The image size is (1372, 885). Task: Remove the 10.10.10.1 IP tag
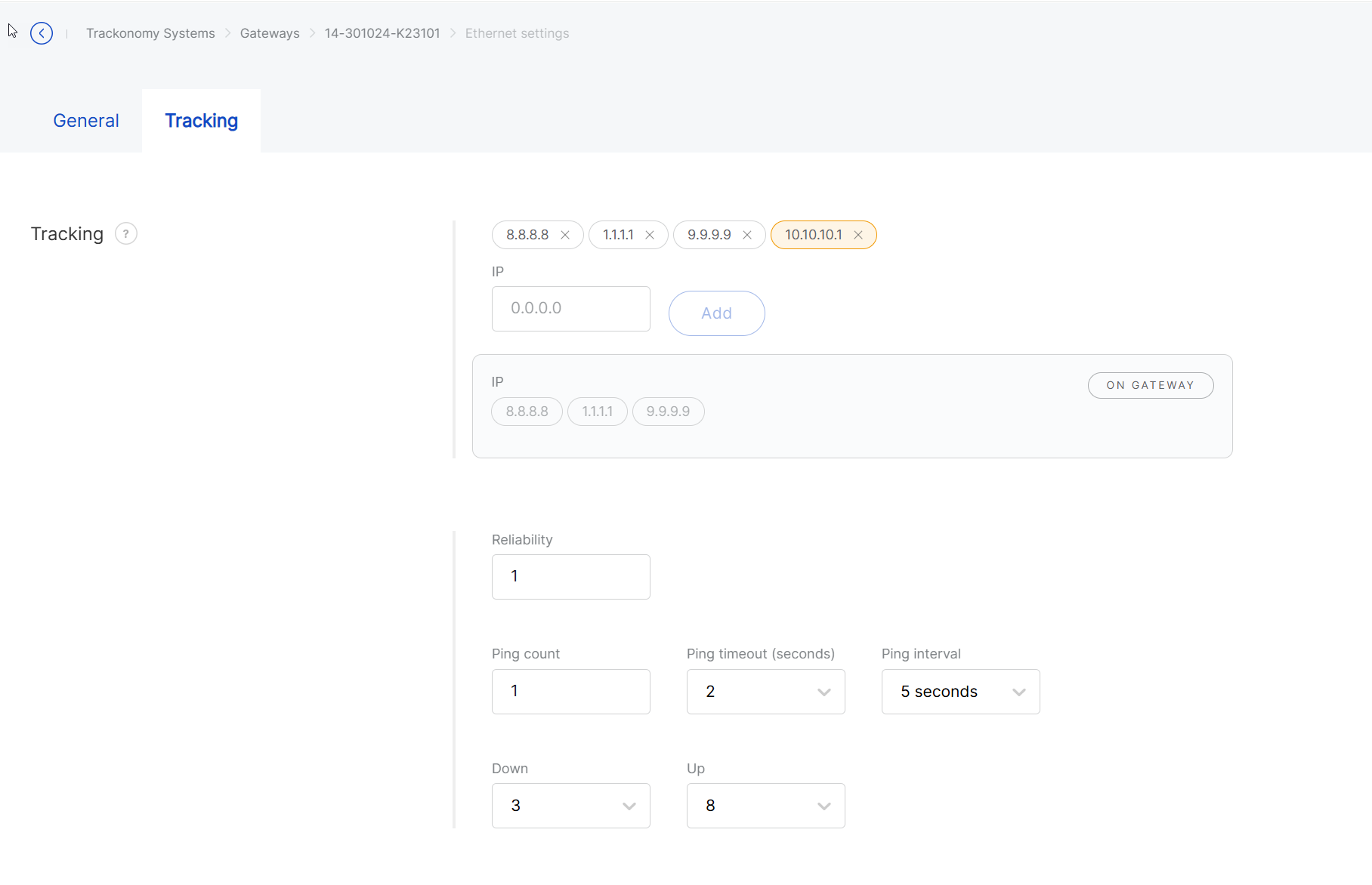tap(858, 236)
